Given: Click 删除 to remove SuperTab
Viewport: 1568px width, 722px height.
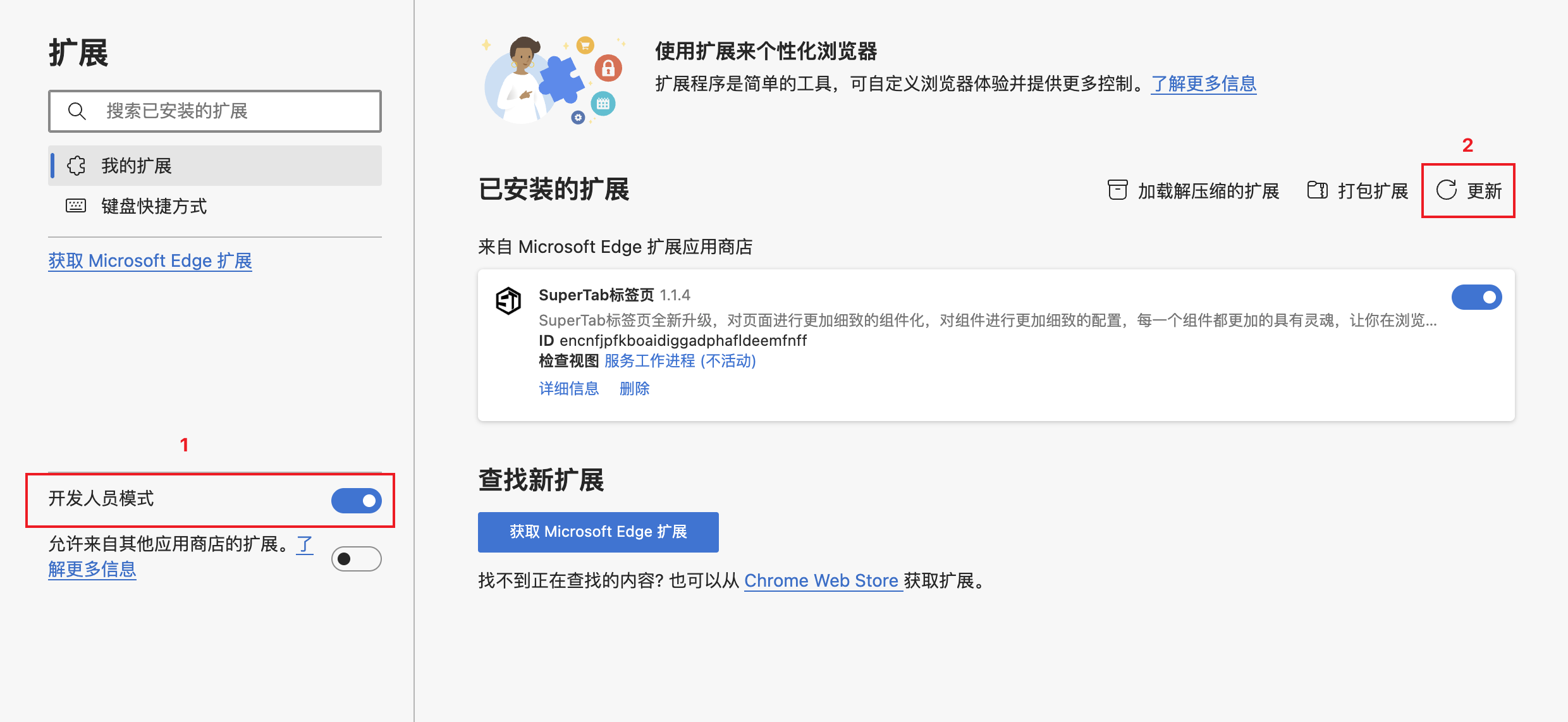Looking at the screenshot, I should tap(634, 388).
